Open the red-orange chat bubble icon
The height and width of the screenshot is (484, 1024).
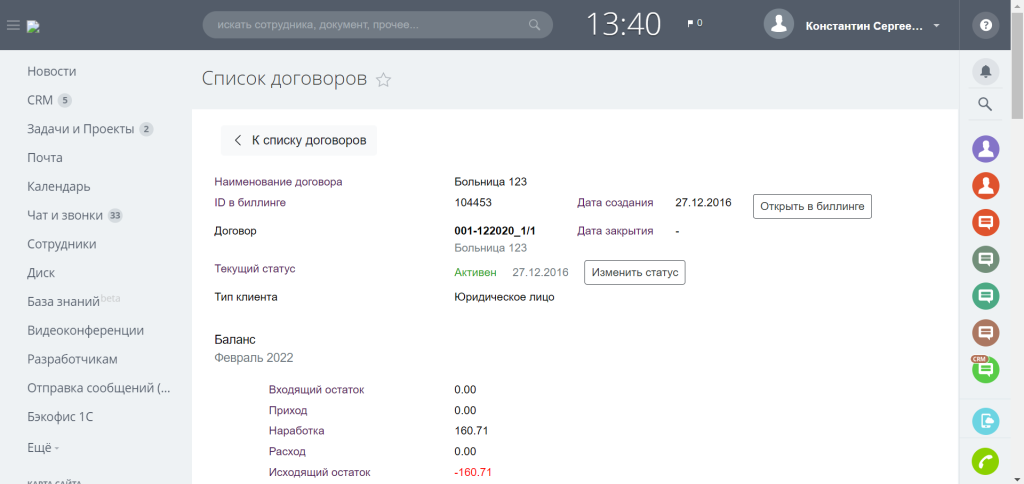(x=985, y=222)
